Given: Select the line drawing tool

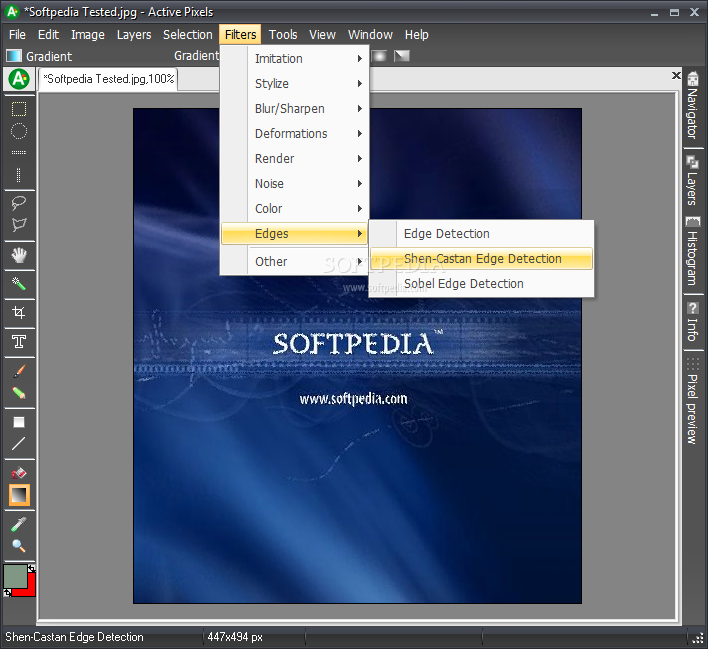Looking at the screenshot, I should point(19,444).
